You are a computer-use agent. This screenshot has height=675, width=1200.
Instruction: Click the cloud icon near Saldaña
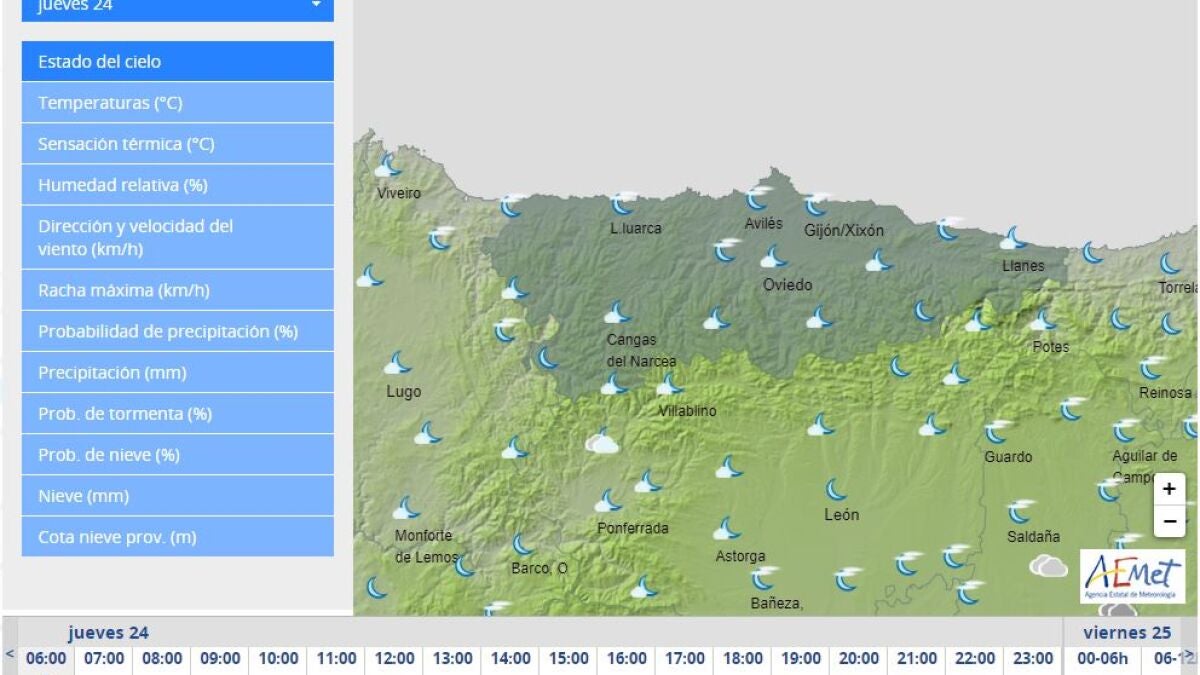[x=1048, y=566]
